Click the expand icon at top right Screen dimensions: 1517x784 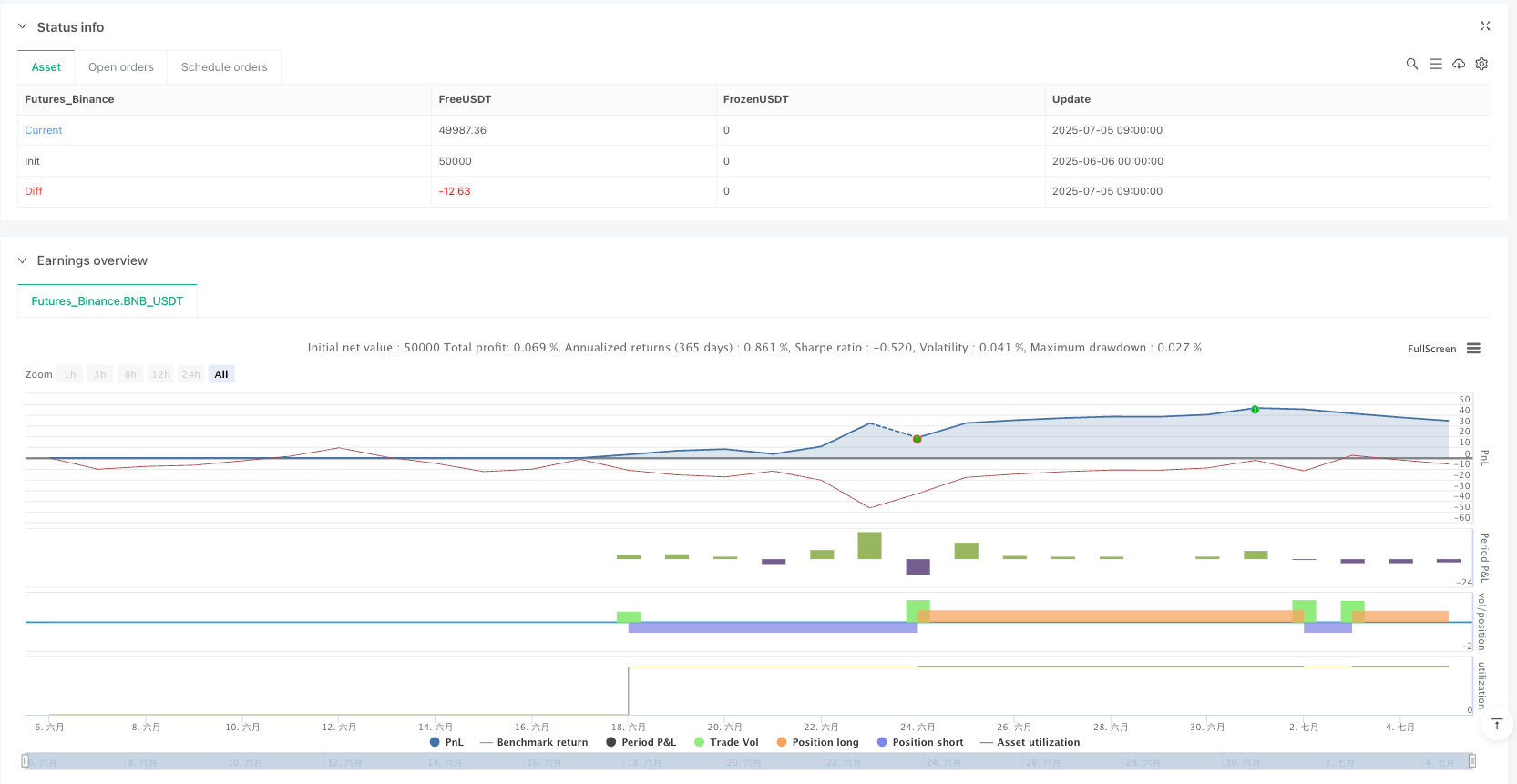tap(1485, 26)
